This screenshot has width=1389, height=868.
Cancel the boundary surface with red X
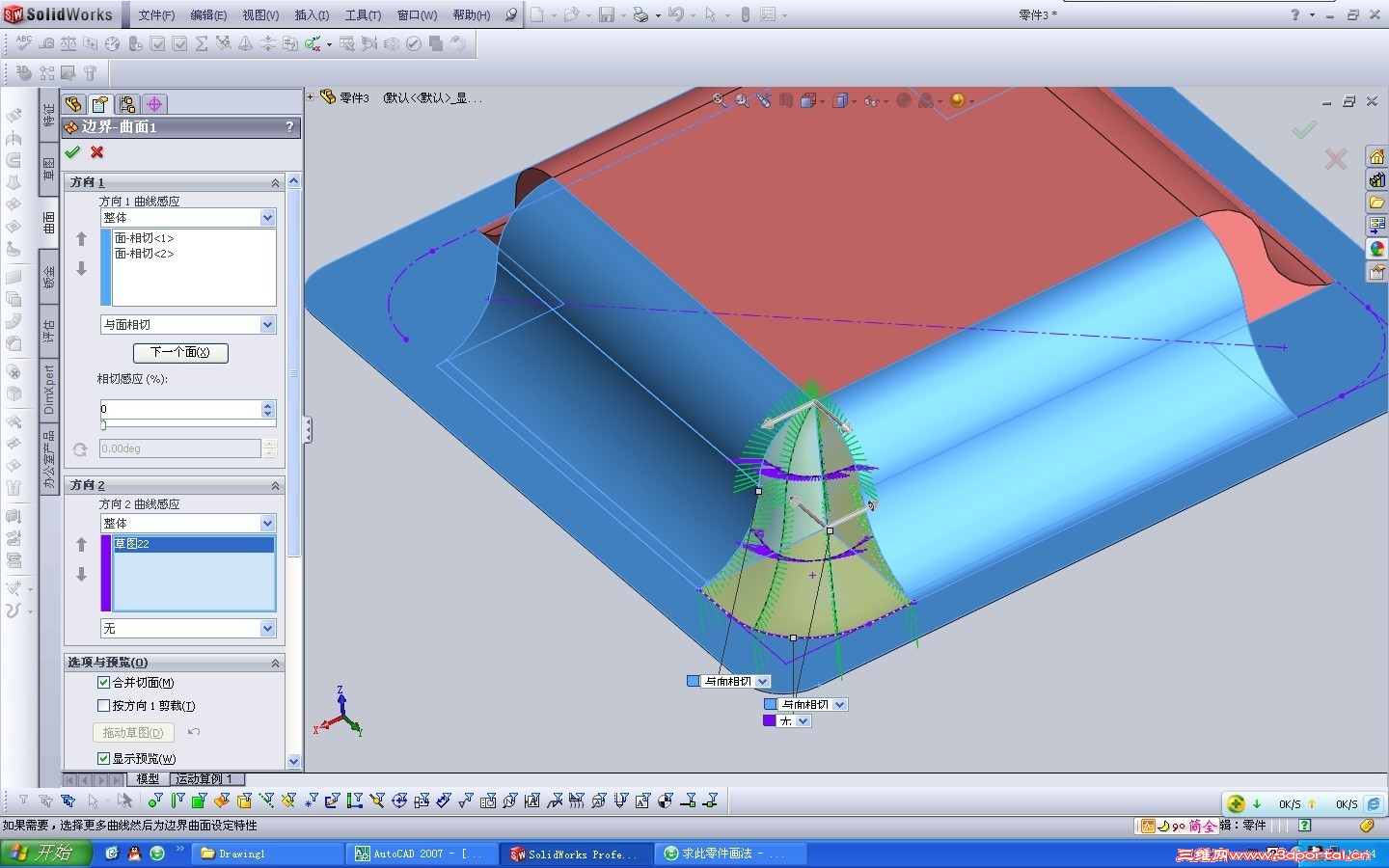point(97,152)
